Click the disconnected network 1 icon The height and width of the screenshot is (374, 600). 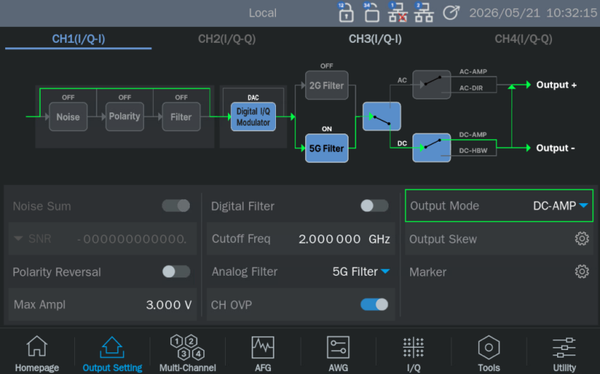[x=397, y=13]
